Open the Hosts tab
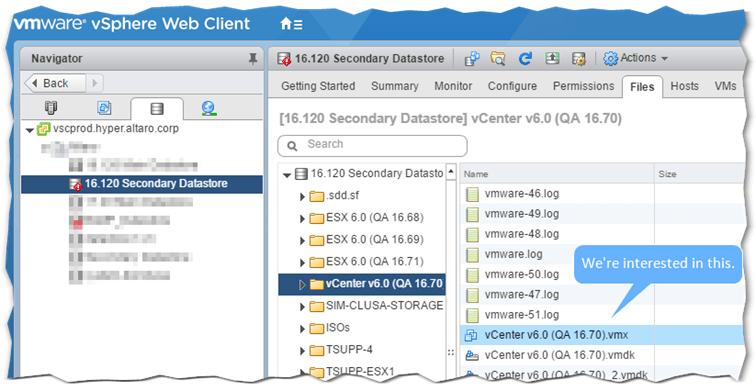Screen dimensions: 756x391 tap(684, 86)
